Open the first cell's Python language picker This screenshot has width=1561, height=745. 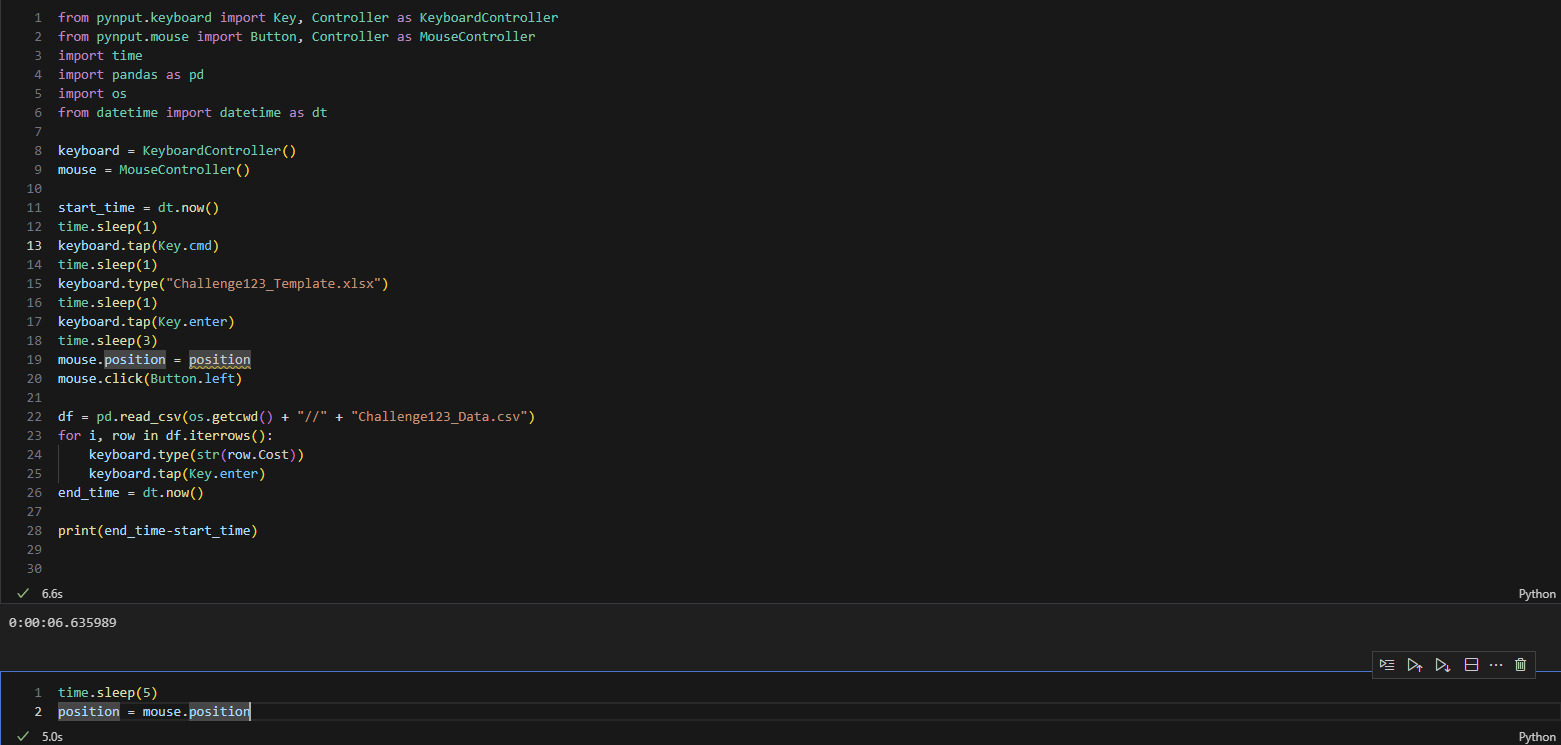click(1537, 594)
